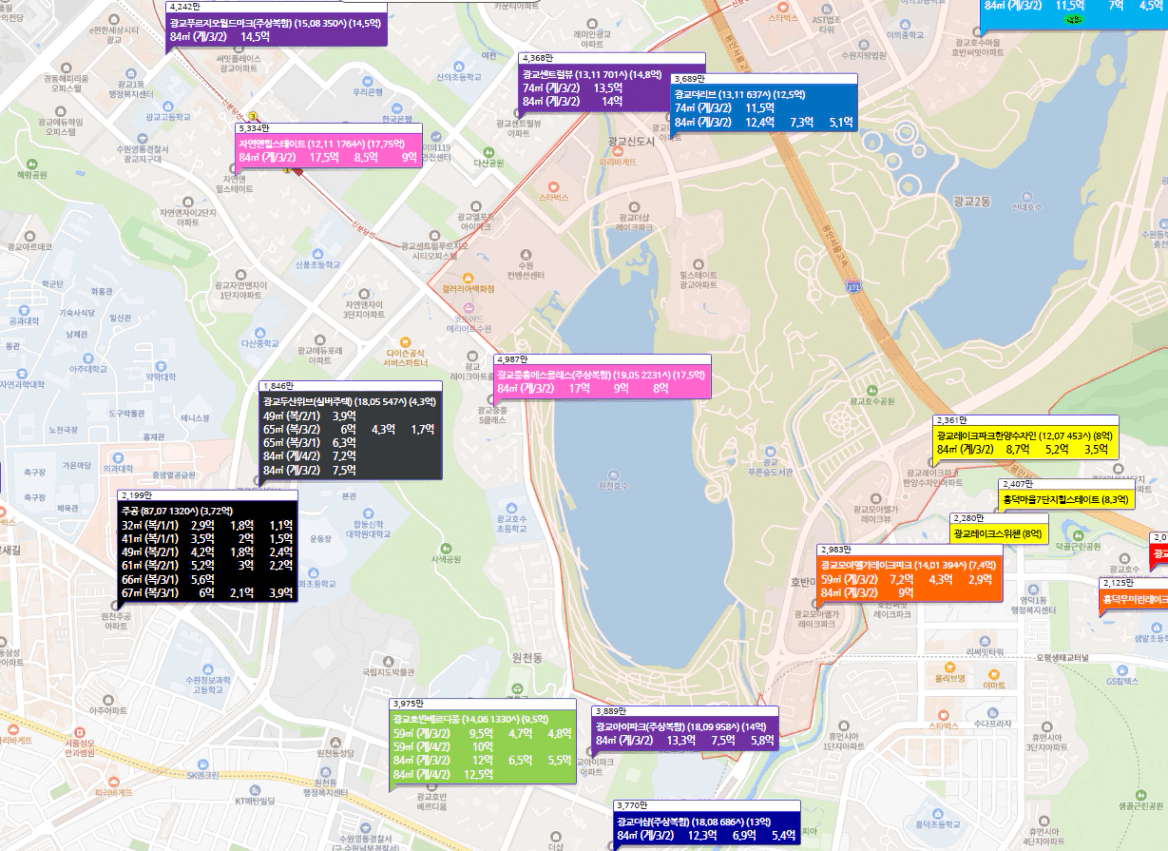Select the blue 광교더리브 apartment label
Screen dimensions: 1168x851
tap(764, 108)
